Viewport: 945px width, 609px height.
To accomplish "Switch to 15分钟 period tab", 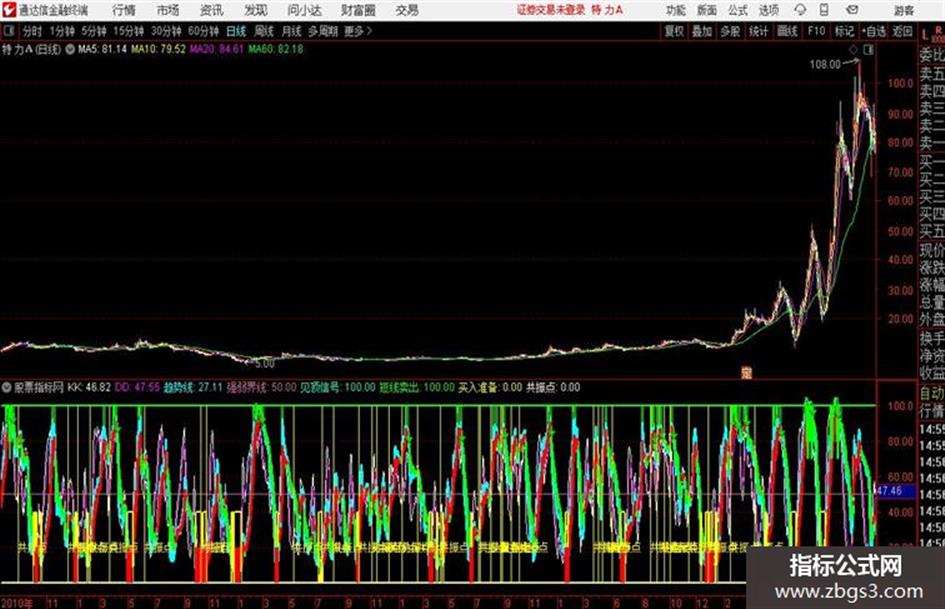I will point(128,31).
